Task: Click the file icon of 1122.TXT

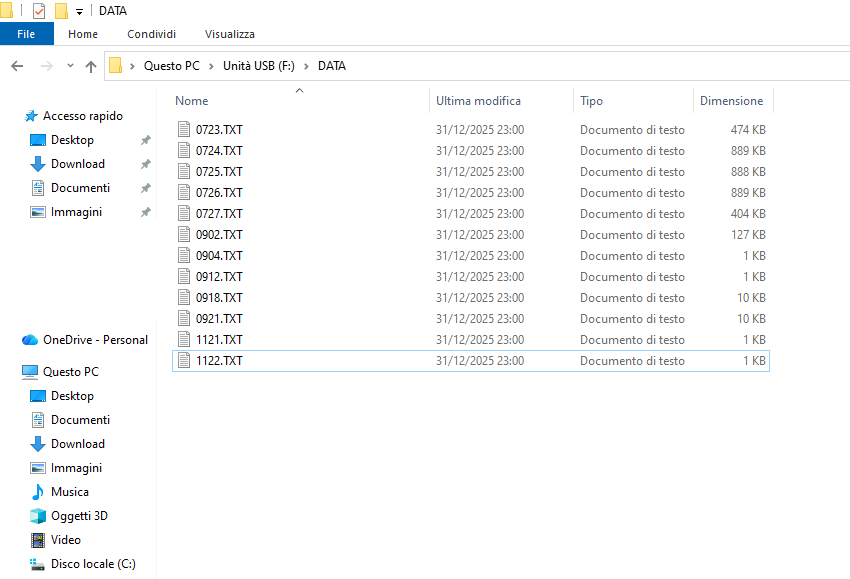Action: [184, 361]
